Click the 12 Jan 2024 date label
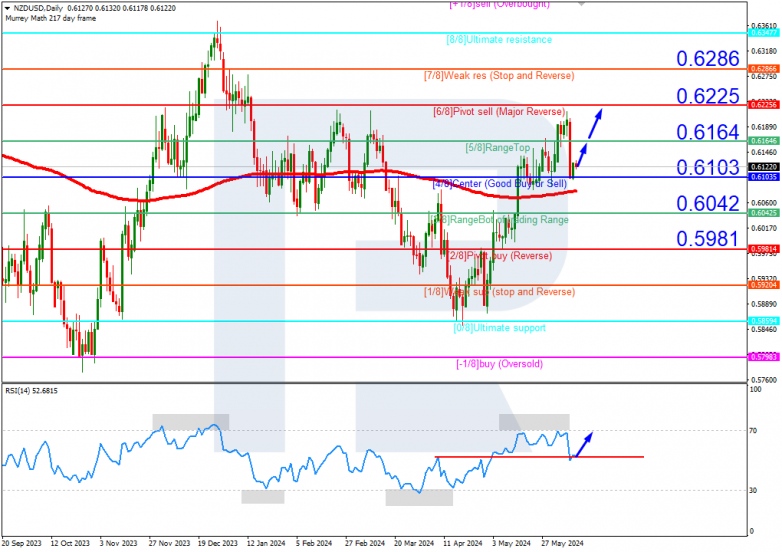The height and width of the screenshot is (552, 782). pos(266,544)
